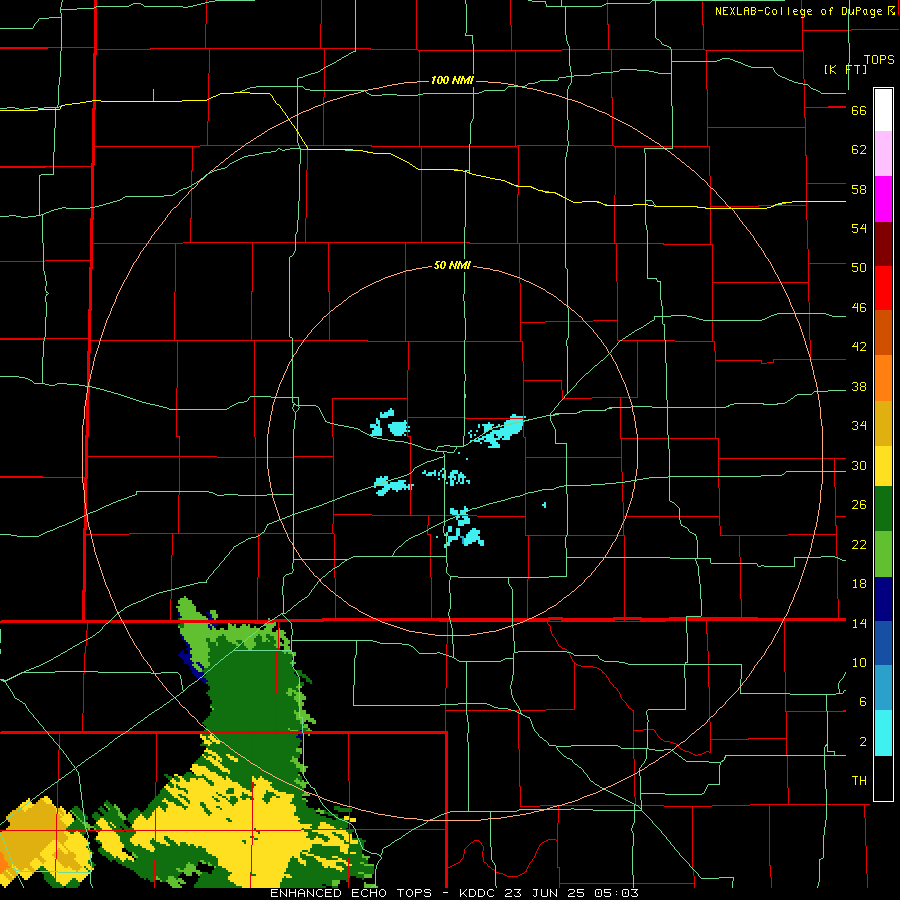
Task: Click the light blue legend band
Action: (x=883, y=688)
